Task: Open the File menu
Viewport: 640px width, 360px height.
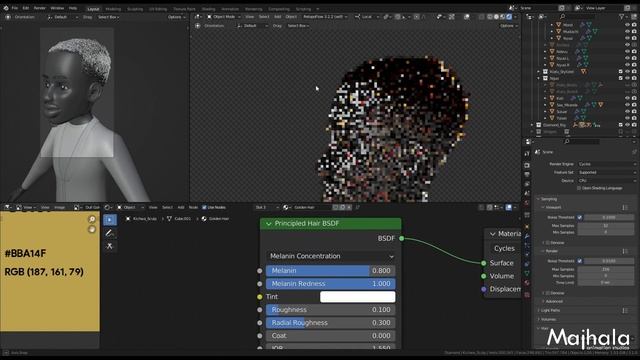Action: (15, 8)
